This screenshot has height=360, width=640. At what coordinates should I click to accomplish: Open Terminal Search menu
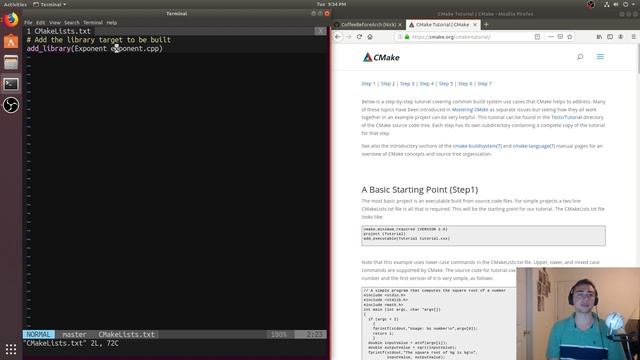(71, 23)
